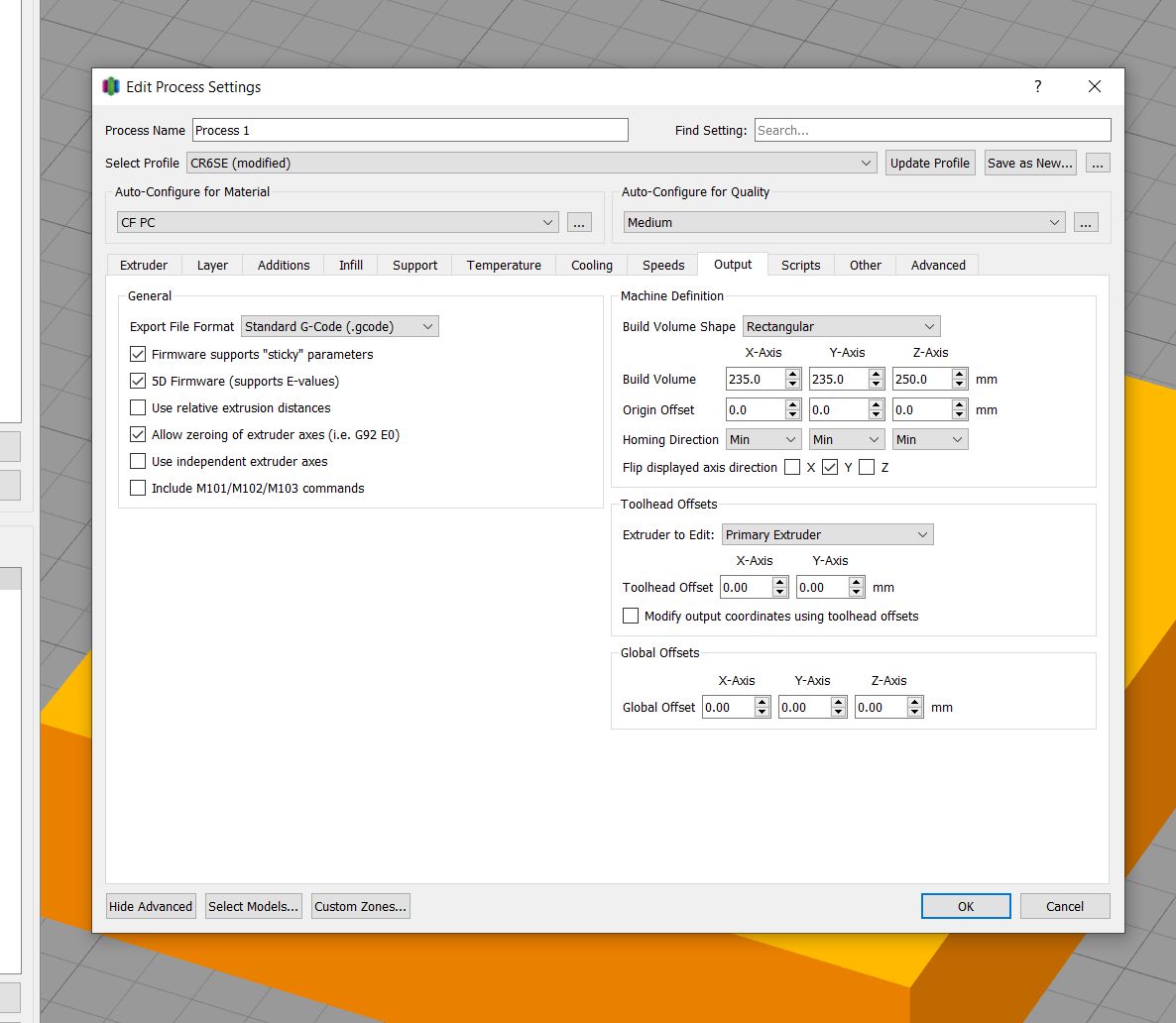Click the Simplify3D logo in title bar
1176x1023 pixels.
point(110,86)
